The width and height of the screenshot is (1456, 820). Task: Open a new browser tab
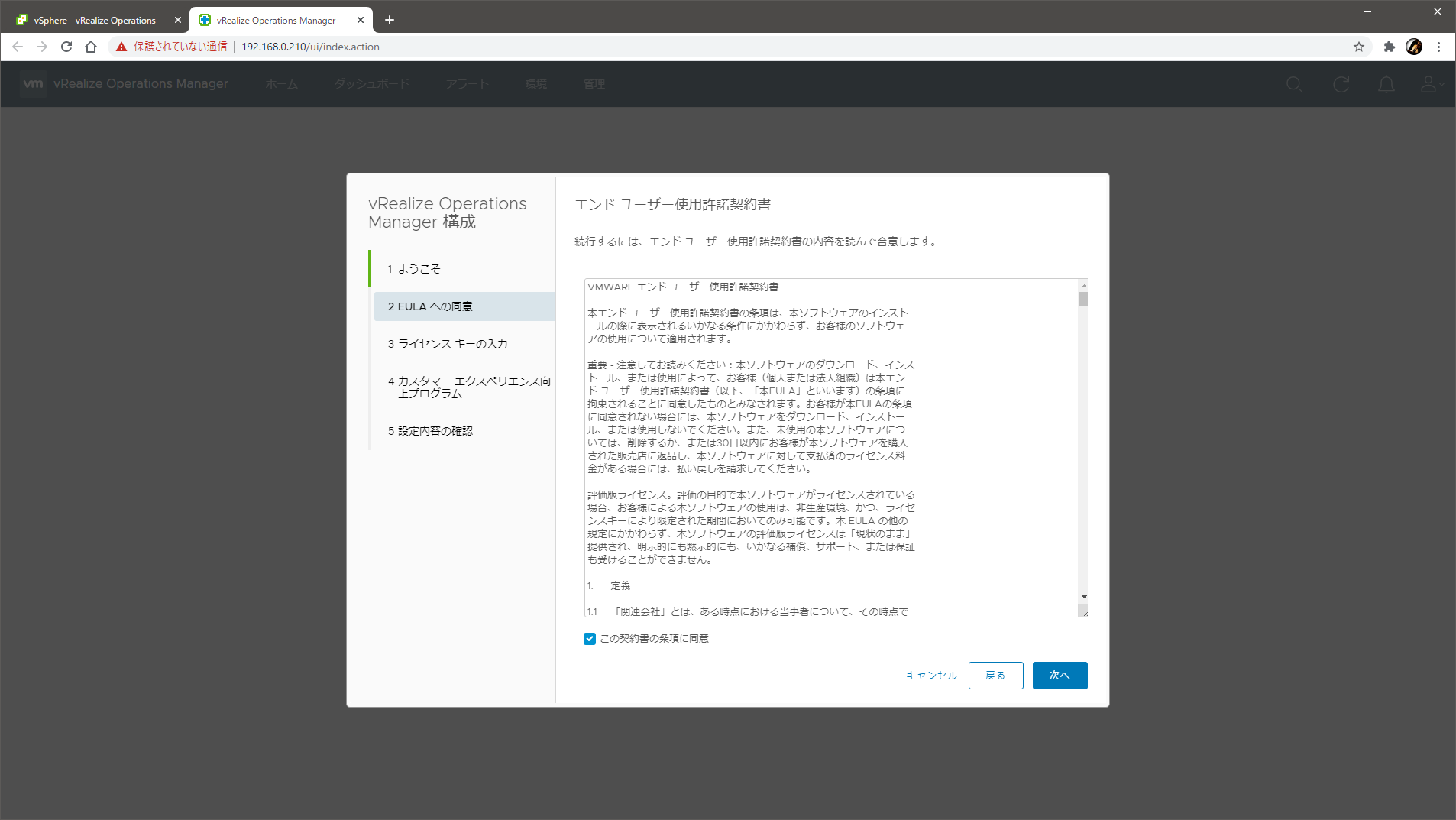[x=390, y=20]
